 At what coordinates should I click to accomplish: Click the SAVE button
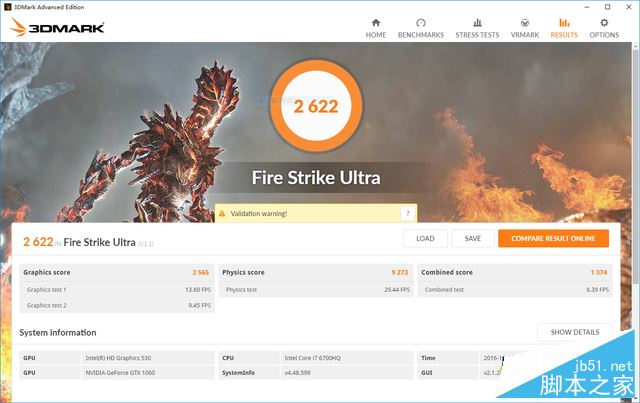tap(473, 238)
